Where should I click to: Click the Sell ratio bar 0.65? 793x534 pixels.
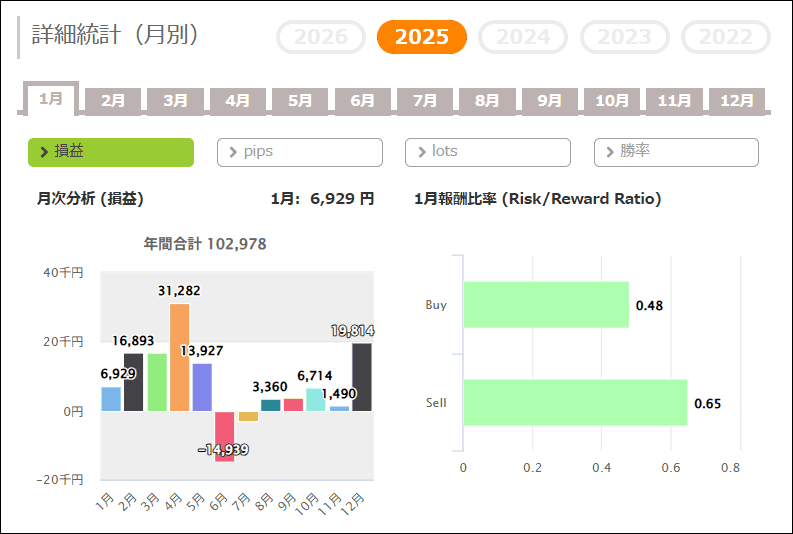pos(574,403)
